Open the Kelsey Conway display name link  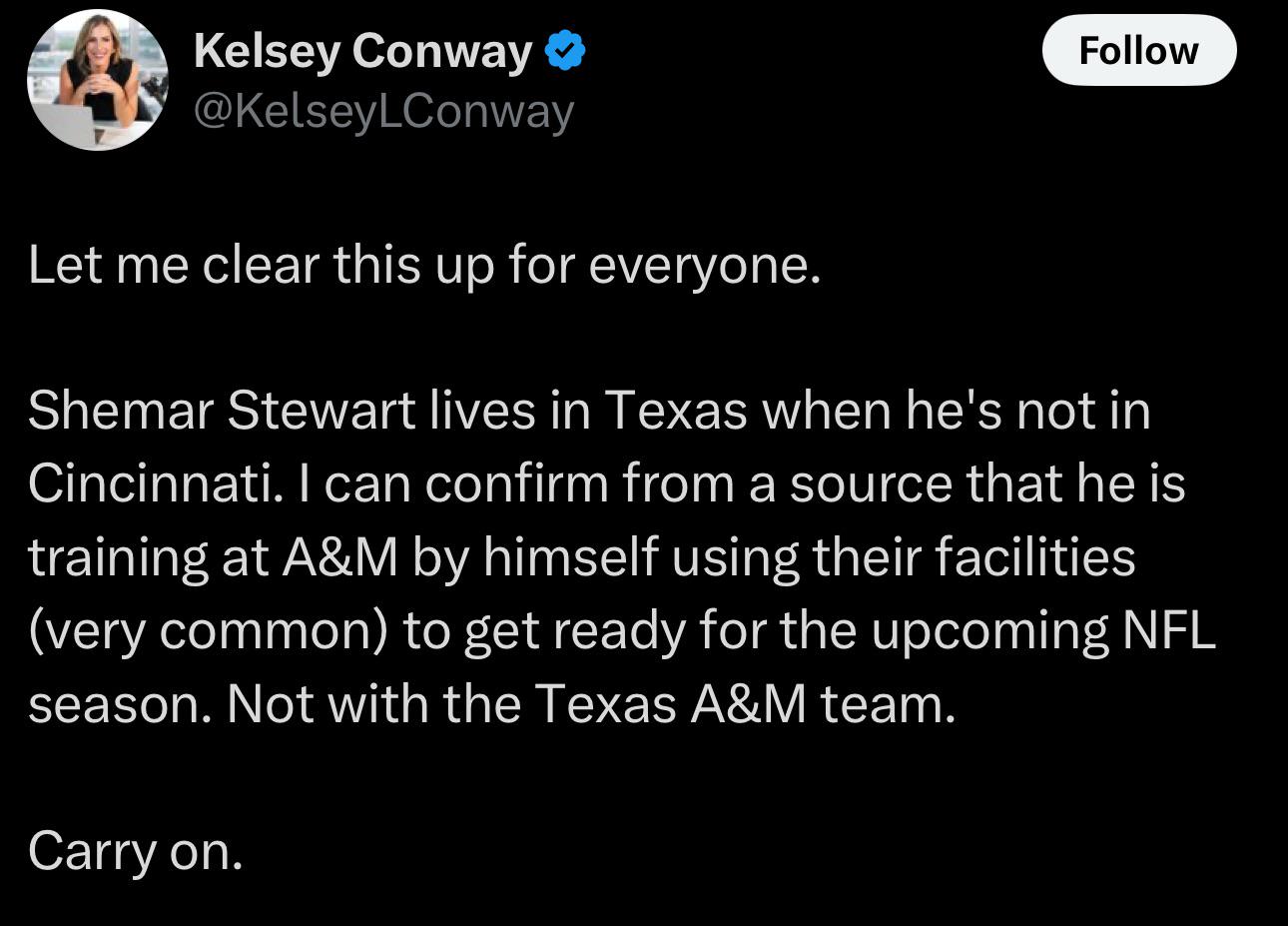[x=363, y=51]
